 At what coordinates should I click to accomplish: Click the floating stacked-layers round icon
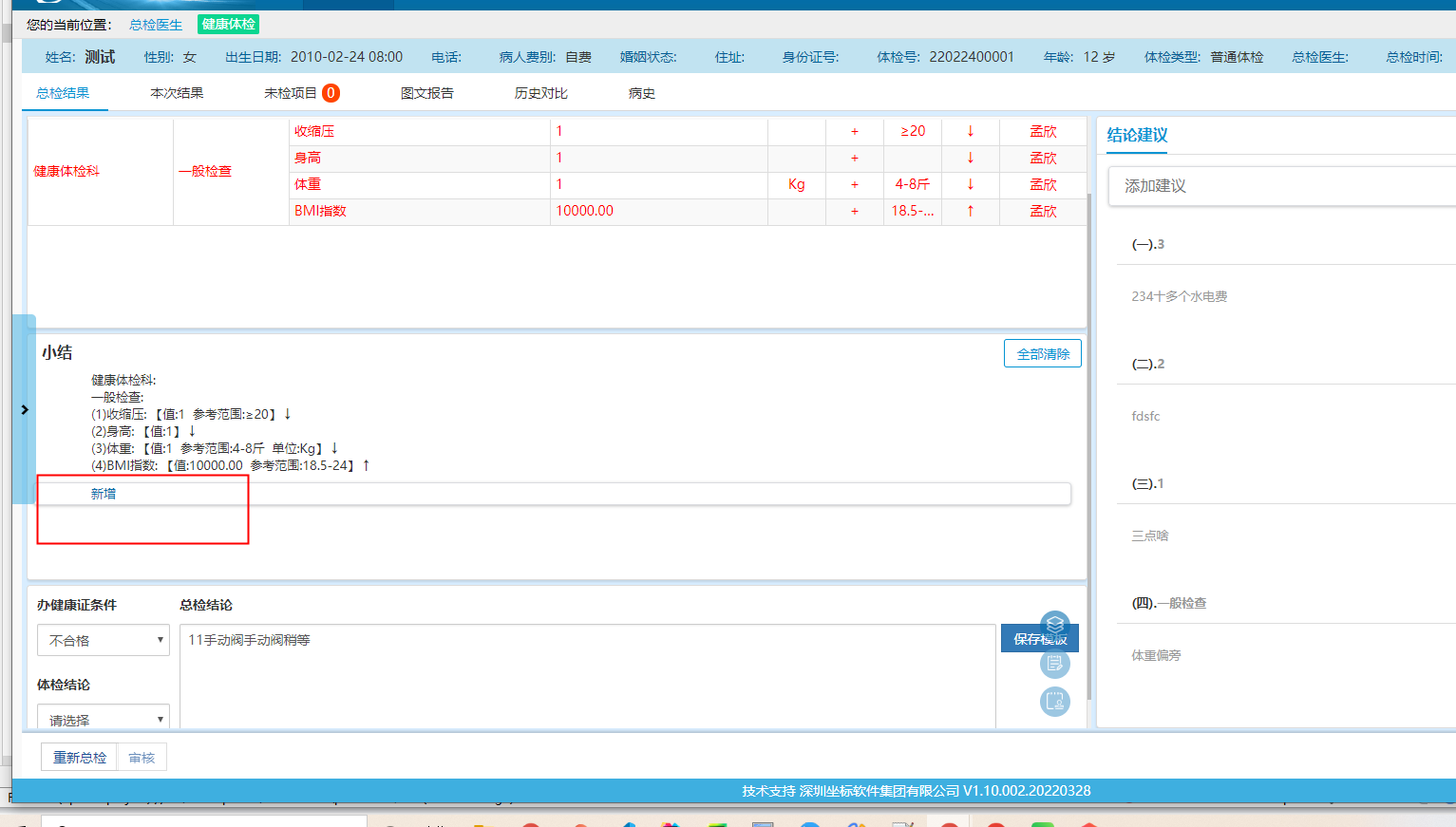[1055, 626]
